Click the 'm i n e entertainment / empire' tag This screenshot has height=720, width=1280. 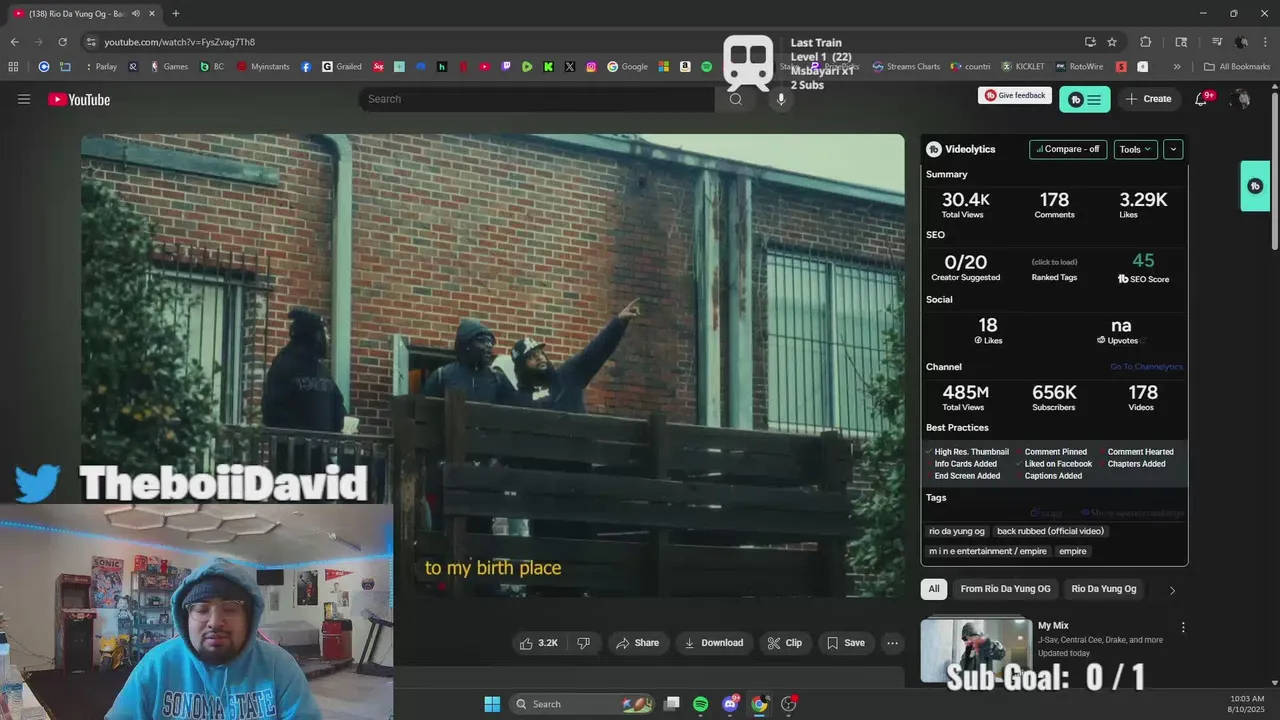click(x=988, y=551)
